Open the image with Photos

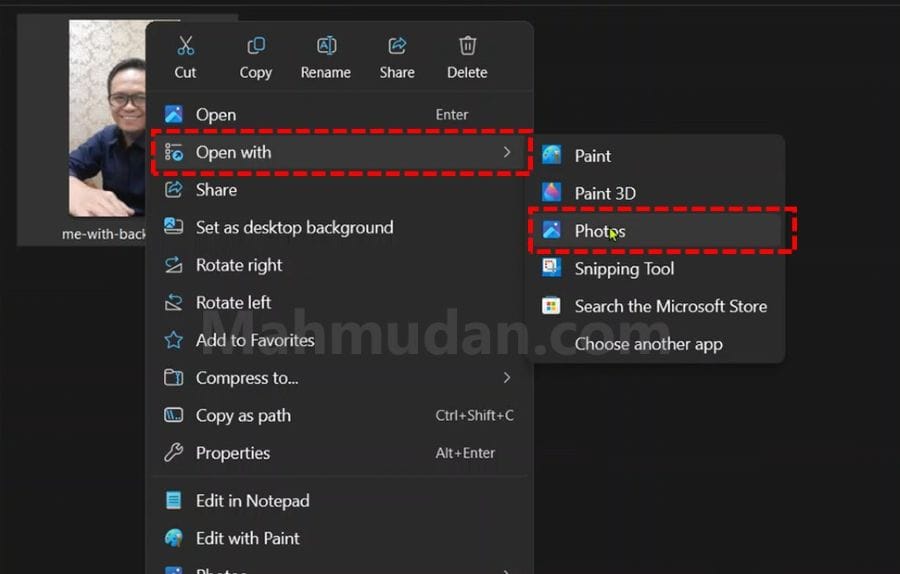click(x=599, y=231)
